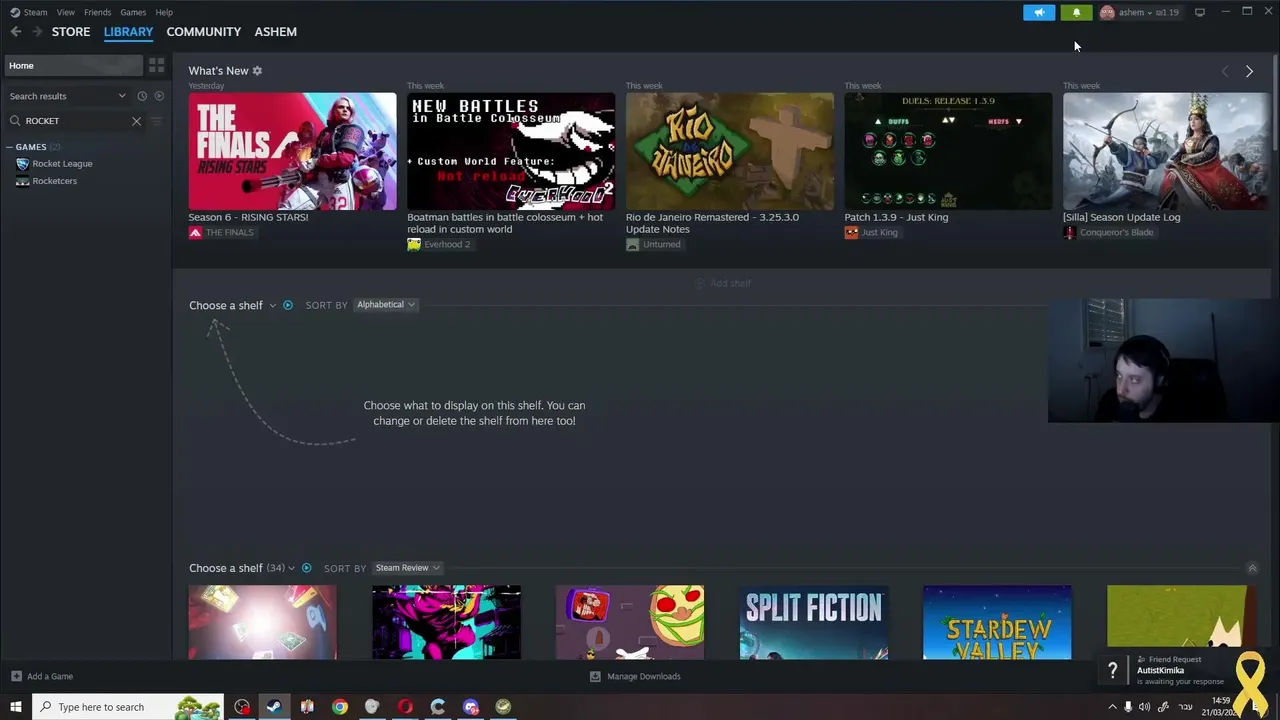
Task: Open Opera browser from taskbar
Action: [x=405, y=707]
